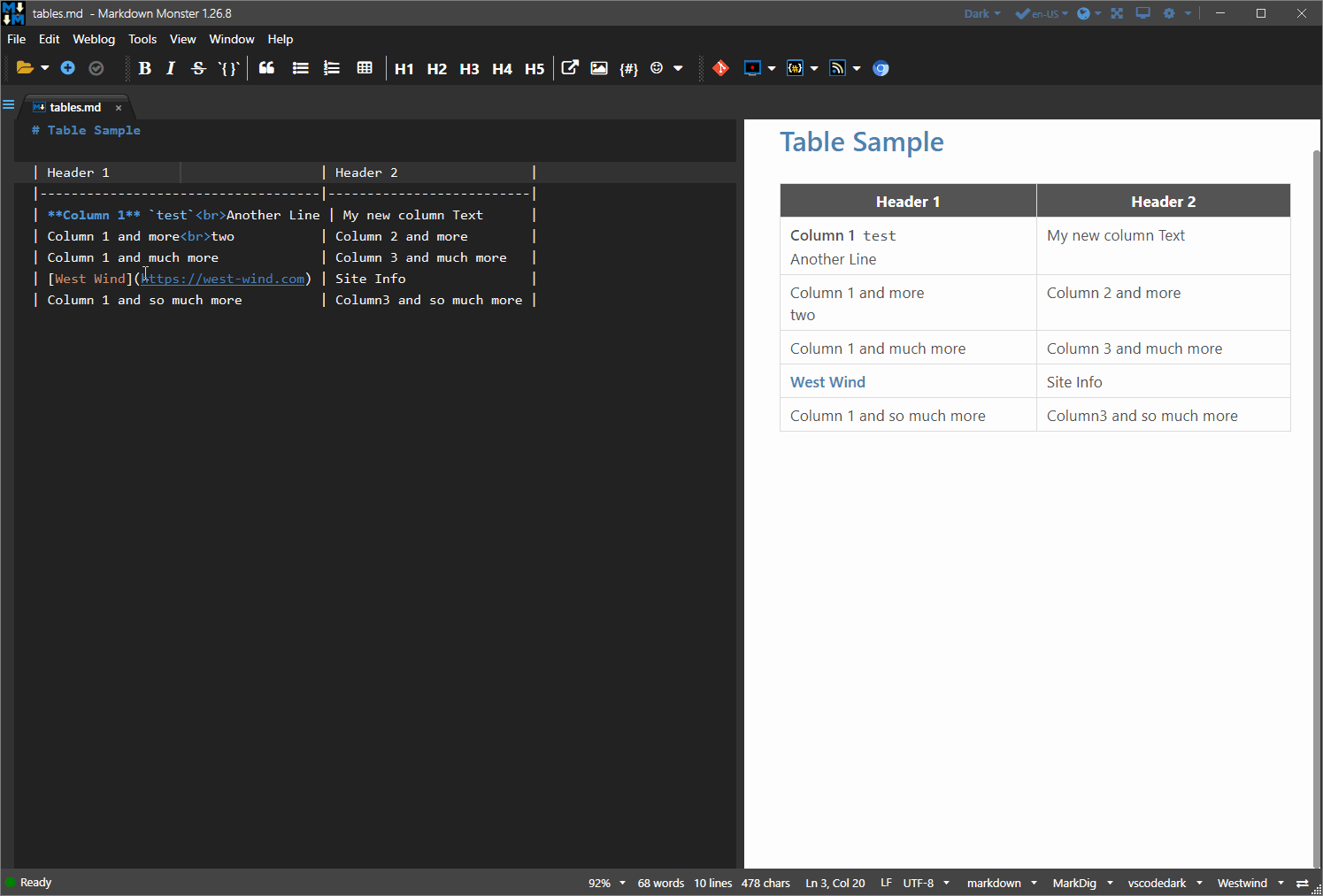Expand the UTF-8 encoding dropdown

(926, 883)
